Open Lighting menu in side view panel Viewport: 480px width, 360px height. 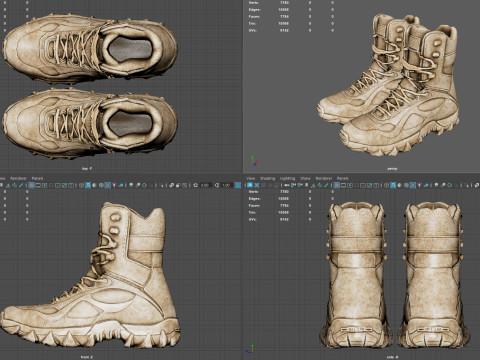(x=287, y=178)
